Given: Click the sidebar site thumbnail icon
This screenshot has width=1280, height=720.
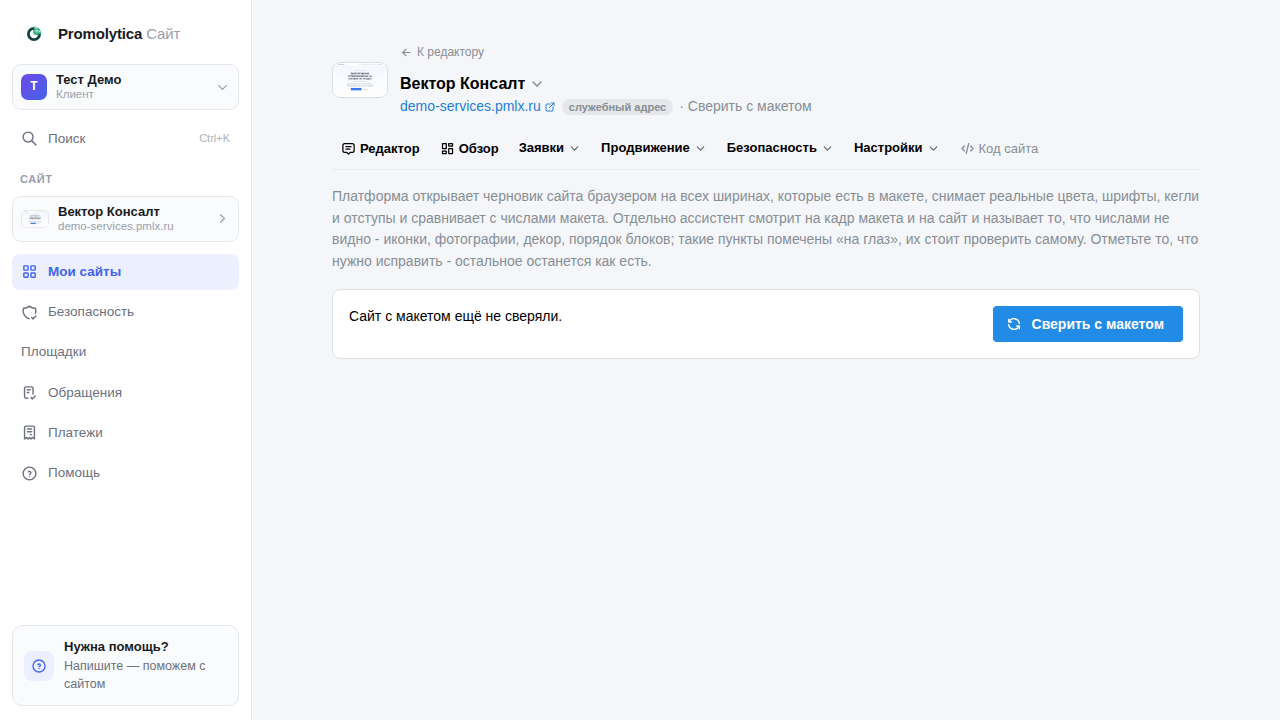Looking at the screenshot, I should pos(35,219).
